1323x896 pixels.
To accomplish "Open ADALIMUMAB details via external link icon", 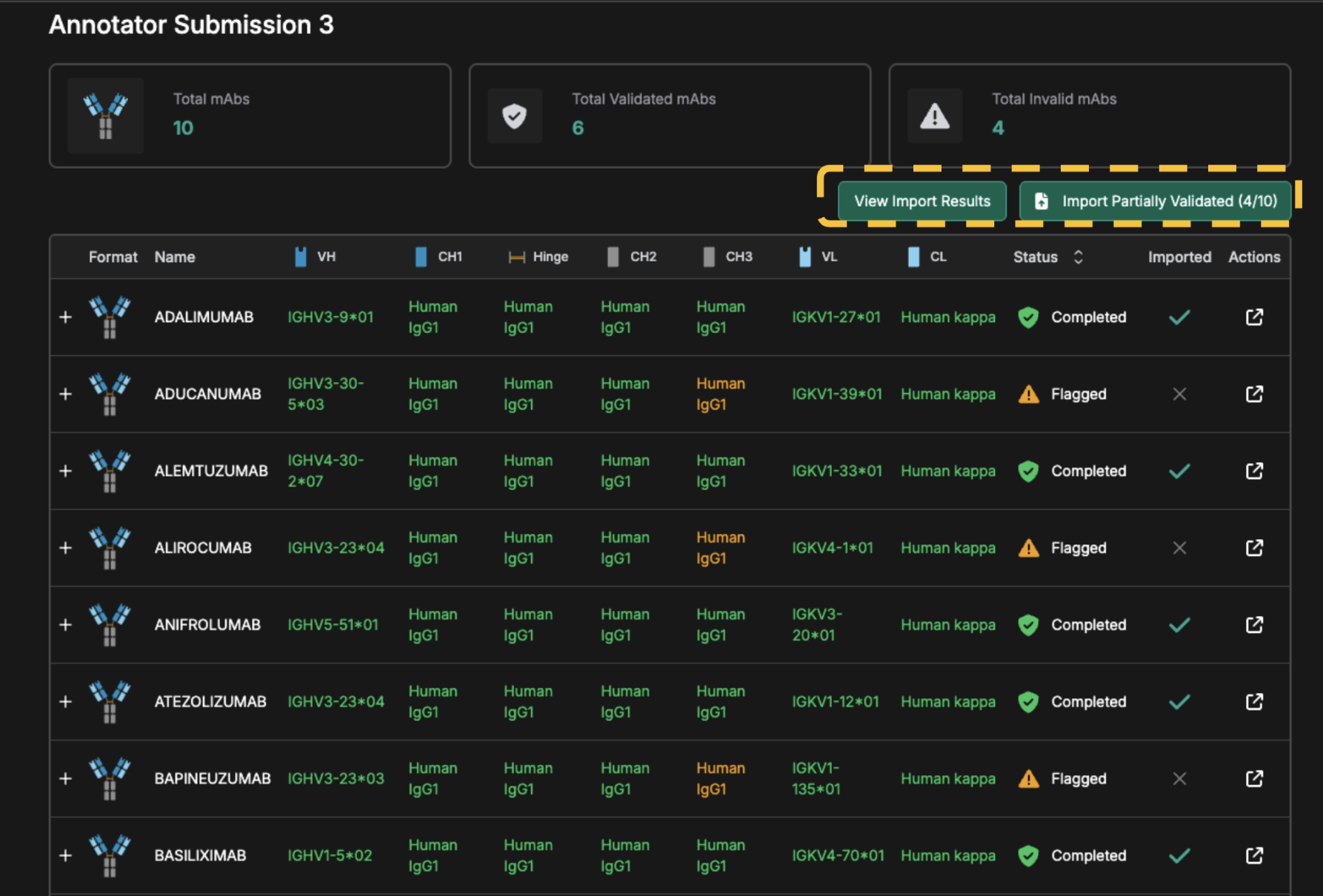I will [x=1253, y=317].
